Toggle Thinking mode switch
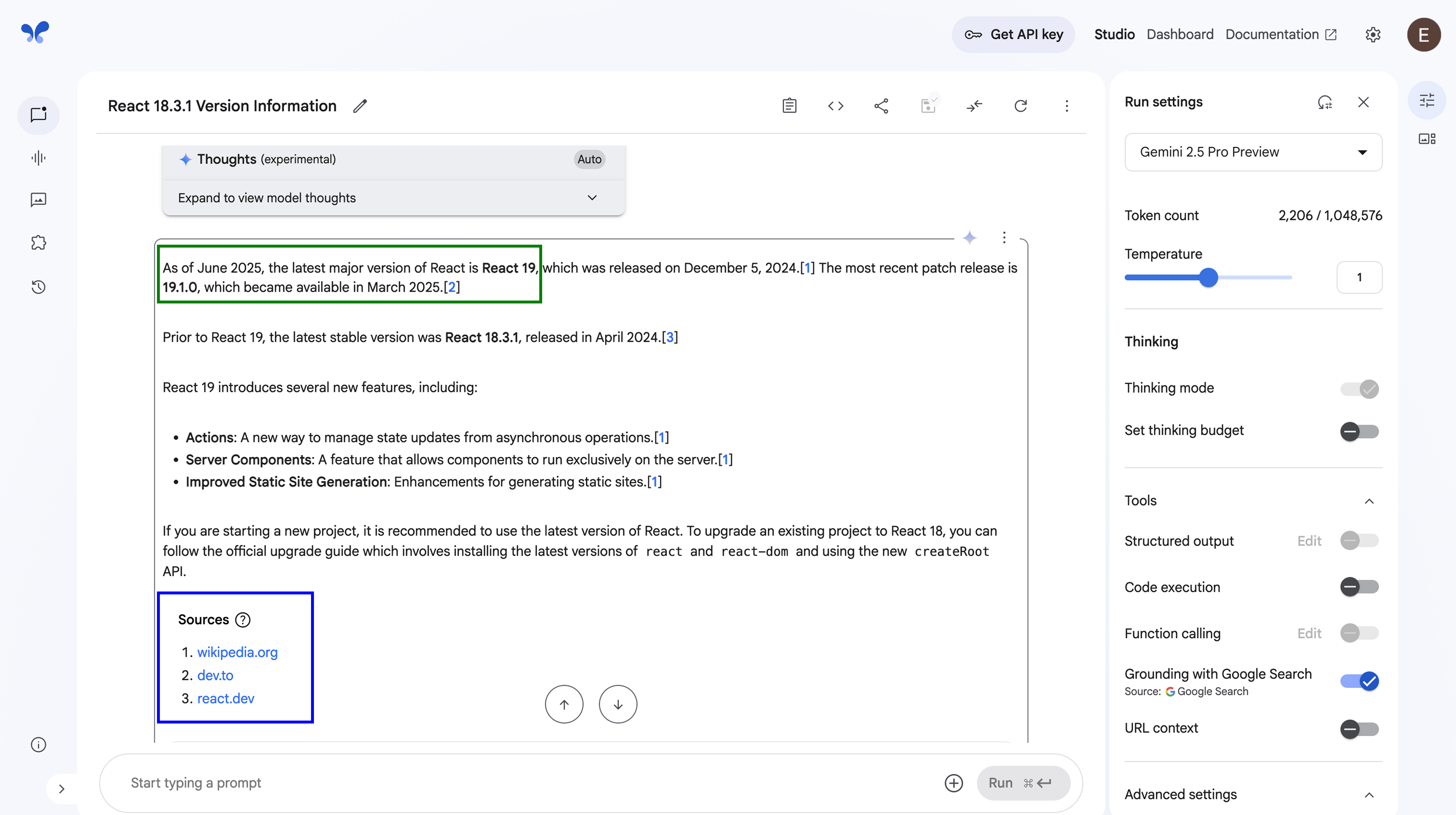 [x=1359, y=389]
